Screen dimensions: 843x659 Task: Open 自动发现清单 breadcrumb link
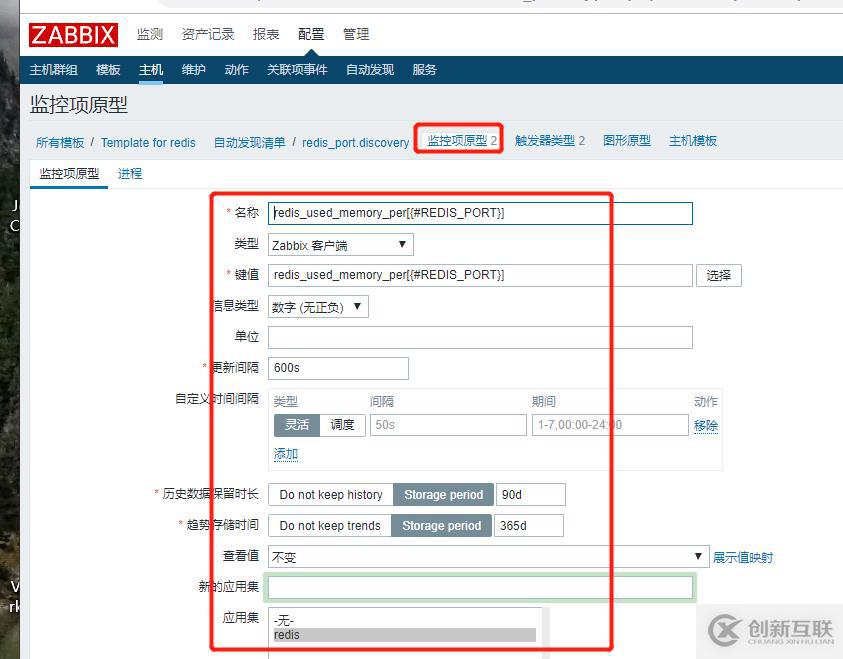[x=249, y=142]
